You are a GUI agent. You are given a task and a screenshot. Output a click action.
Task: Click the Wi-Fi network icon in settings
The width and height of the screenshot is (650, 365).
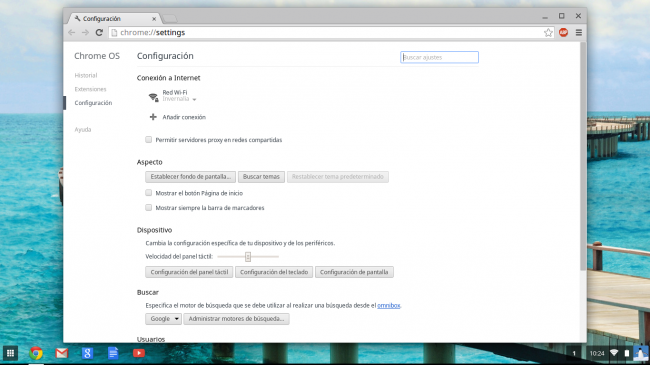(153, 97)
